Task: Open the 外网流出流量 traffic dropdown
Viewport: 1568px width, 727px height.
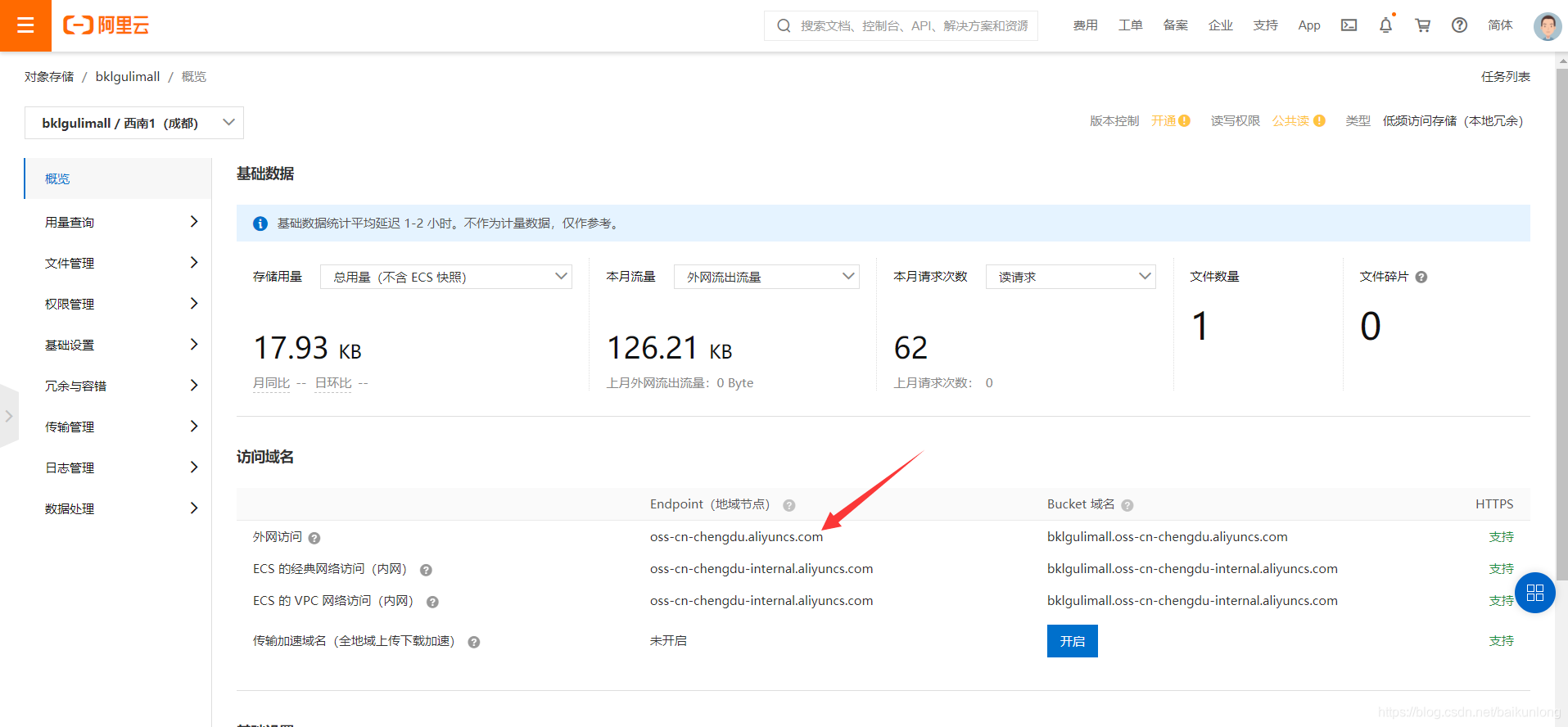Action: [766, 277]
